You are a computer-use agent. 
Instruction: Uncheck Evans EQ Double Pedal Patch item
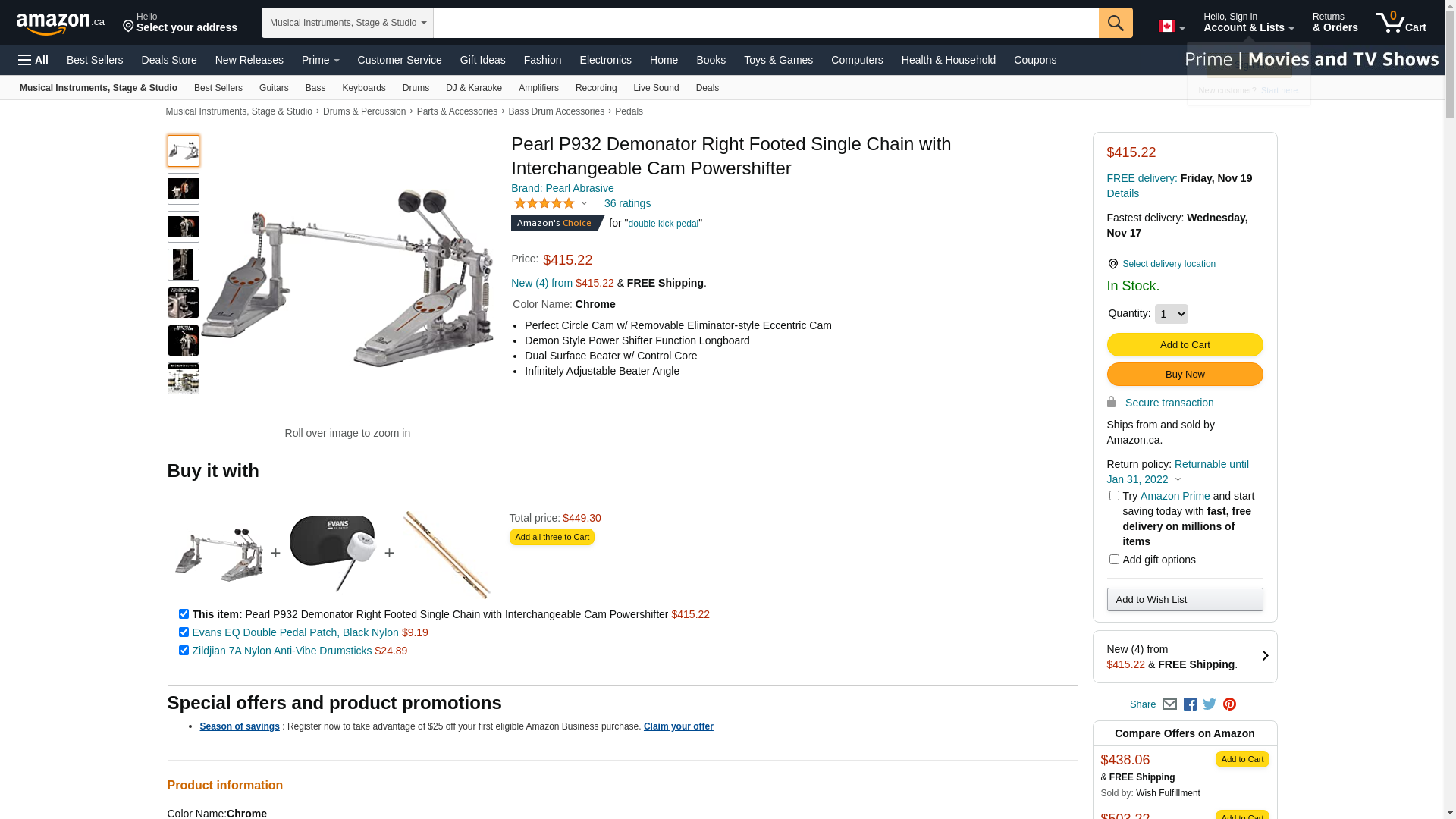[x=184, y=632]
